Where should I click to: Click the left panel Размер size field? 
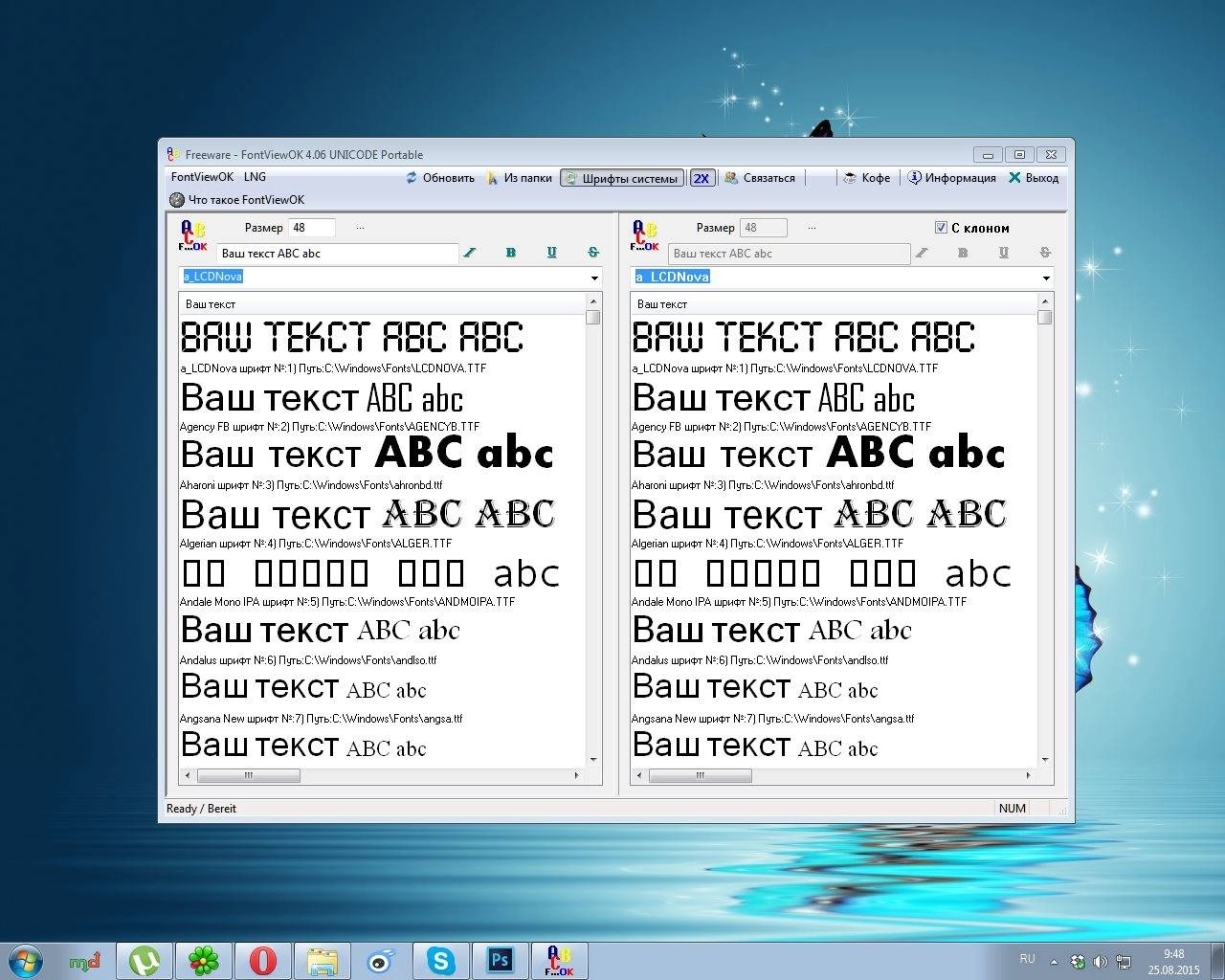(x=312, y=228)
